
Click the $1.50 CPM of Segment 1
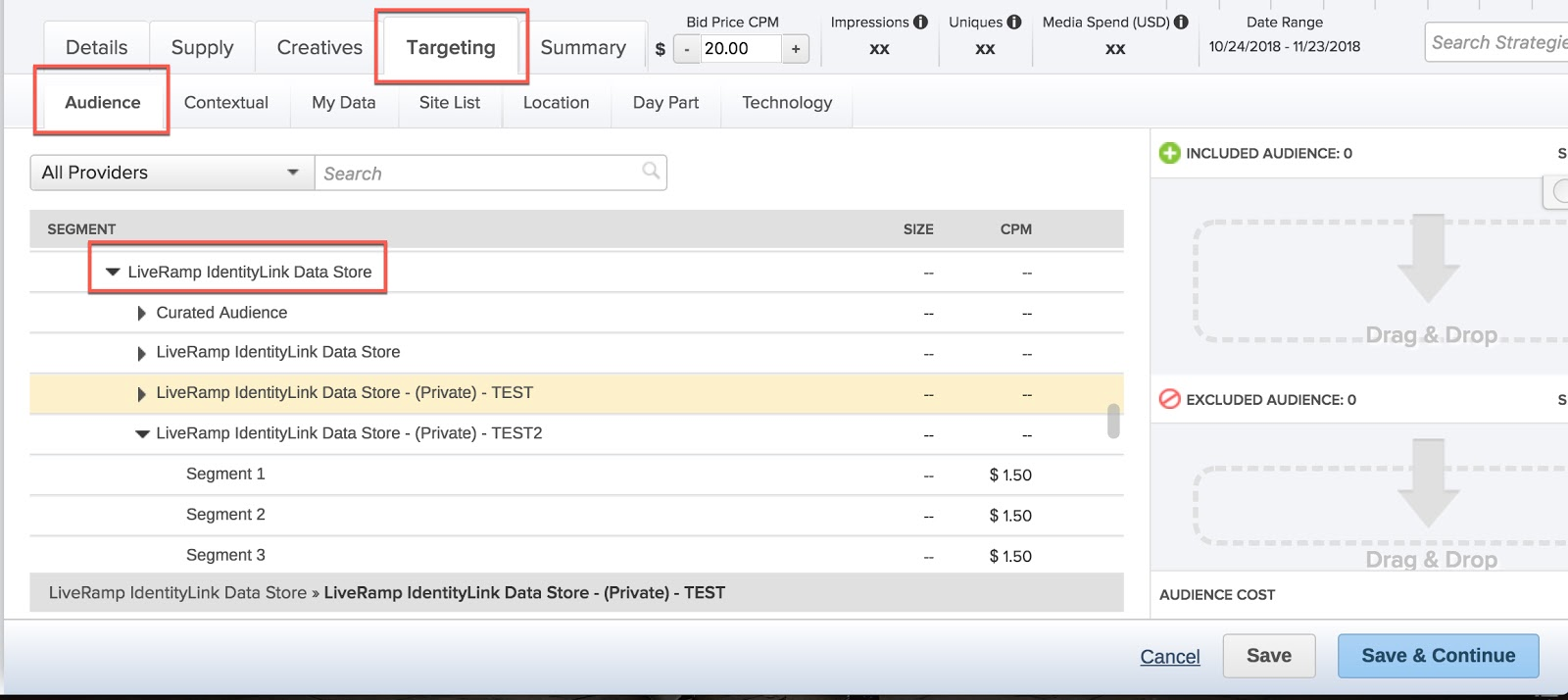(1010, 475)
